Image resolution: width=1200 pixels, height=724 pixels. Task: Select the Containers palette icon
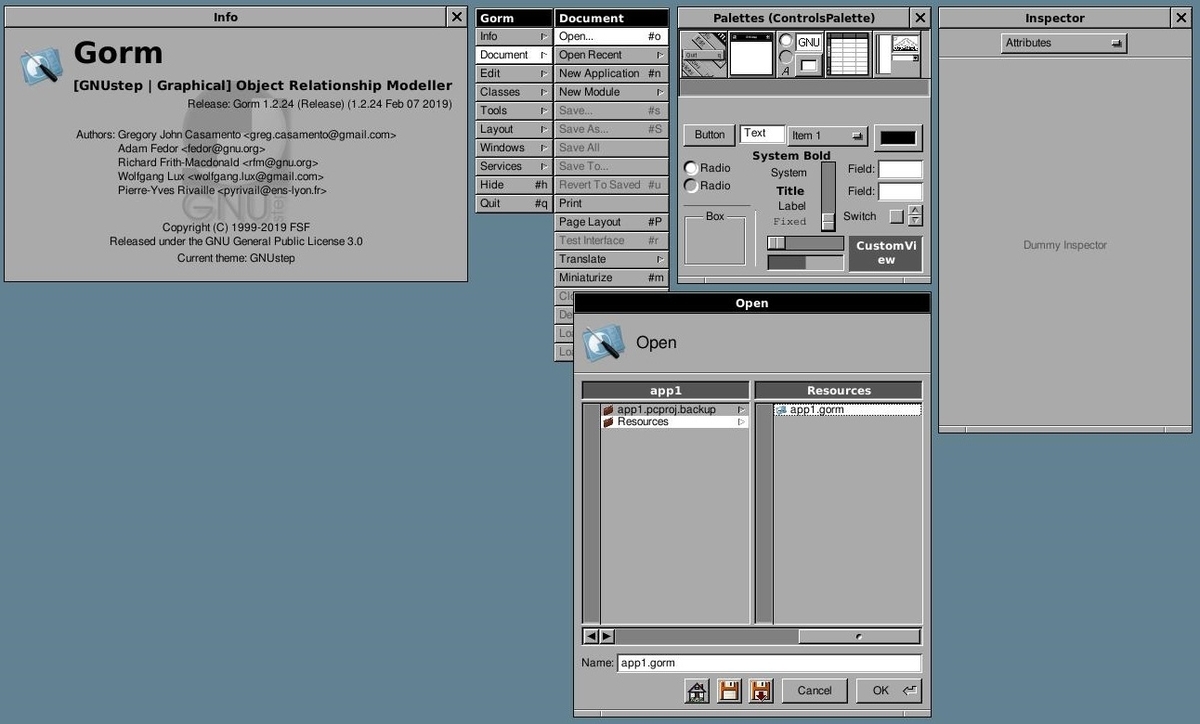click(896, 54)
